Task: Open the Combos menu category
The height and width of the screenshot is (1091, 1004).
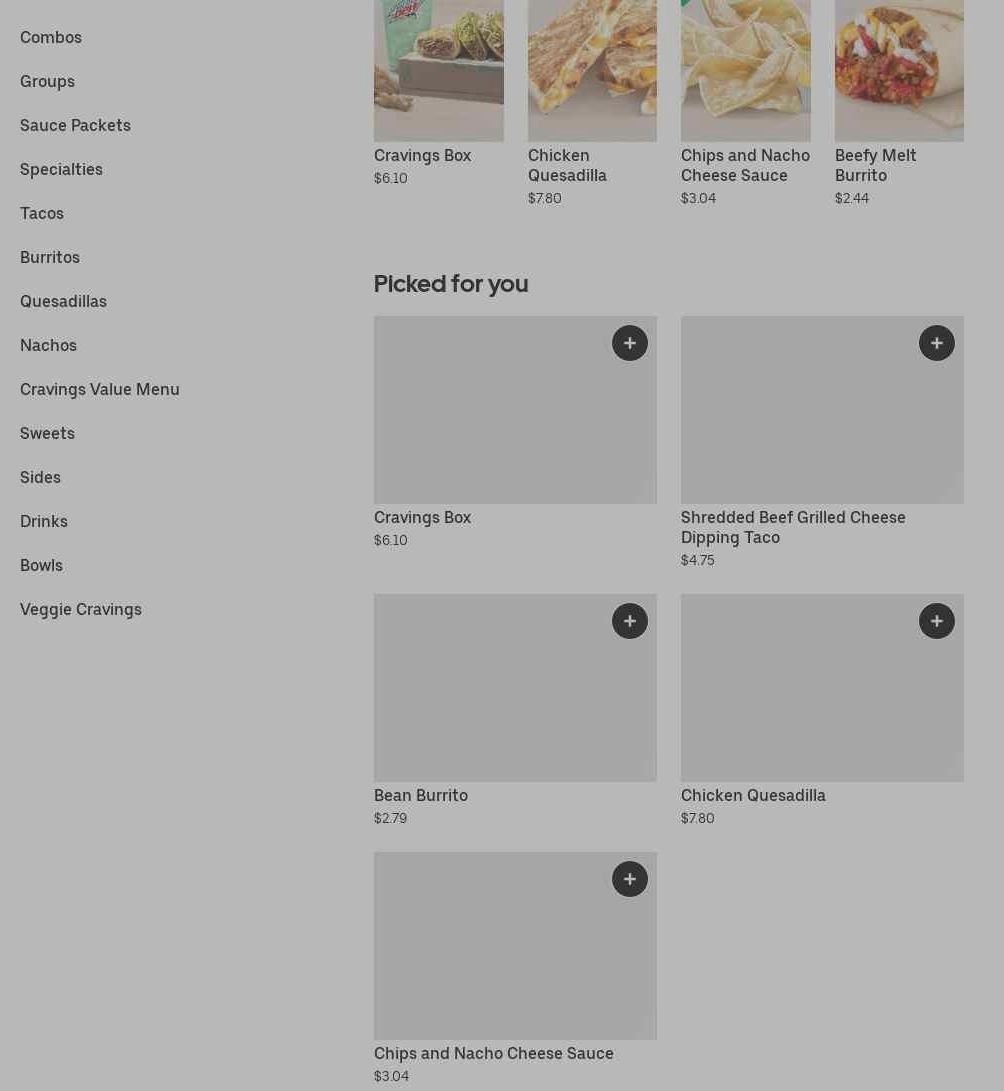Action: [x=51, y=37]
